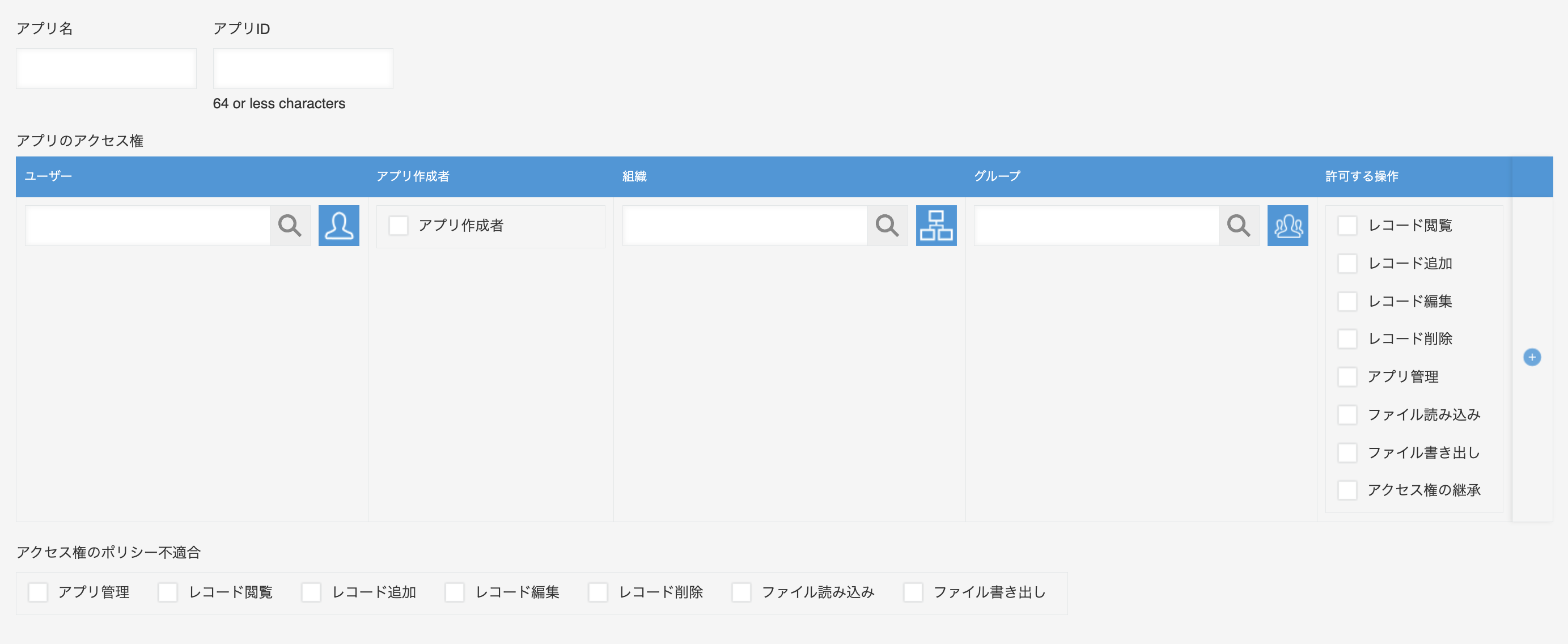This screenshot has width=1568, height=644.
Task: Click the ユーザー search text field
Action: (x=147, y=226)
